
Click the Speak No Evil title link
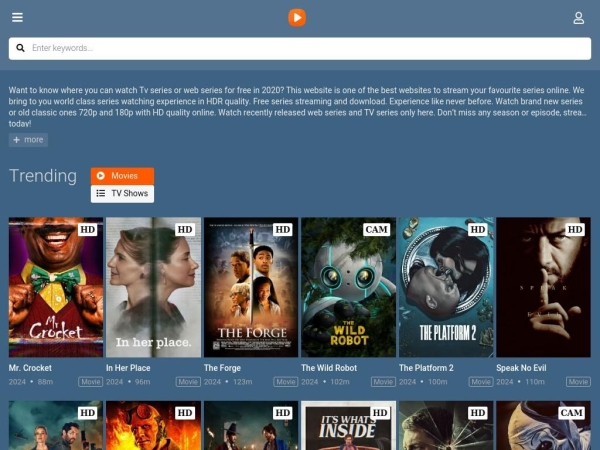click(x=521, y=368)
